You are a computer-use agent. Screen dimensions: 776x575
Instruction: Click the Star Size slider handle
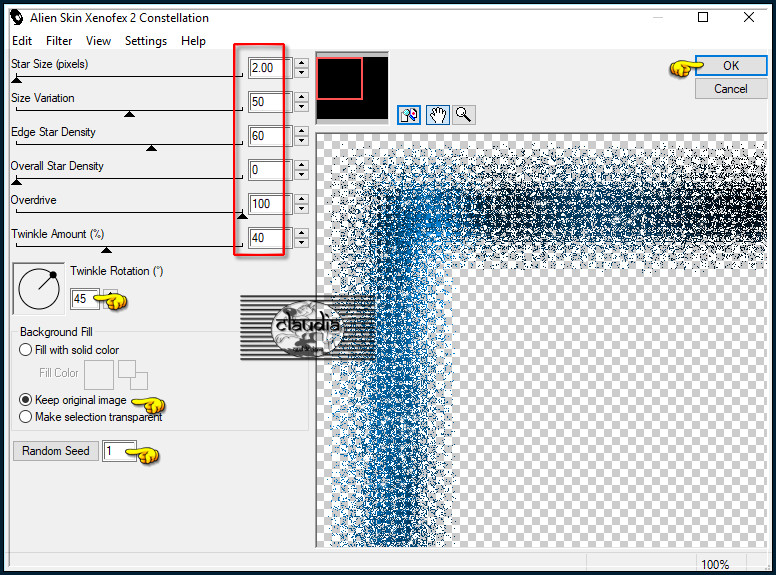16,79
